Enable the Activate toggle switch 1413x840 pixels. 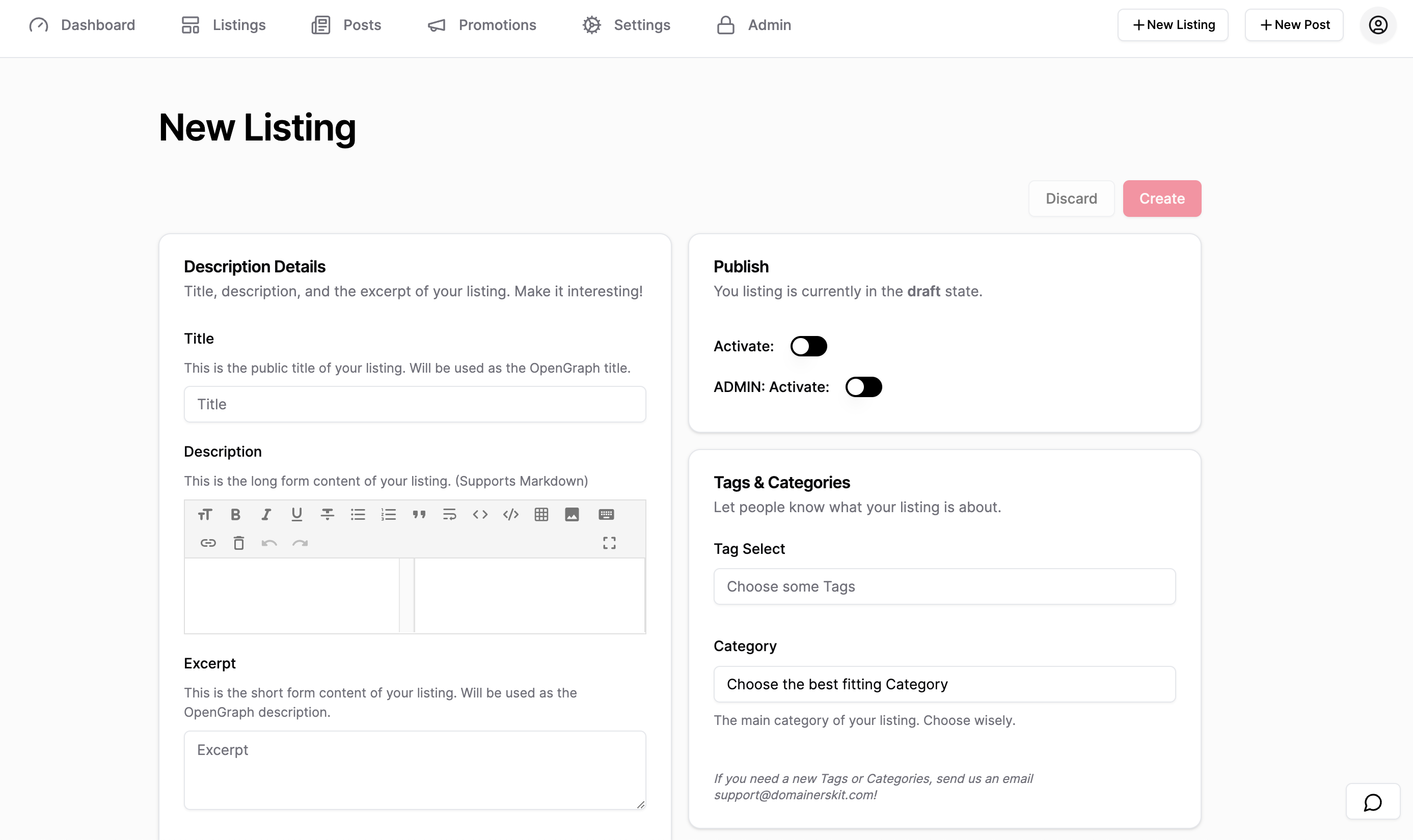pyautogui.click(x=808, y=346)
